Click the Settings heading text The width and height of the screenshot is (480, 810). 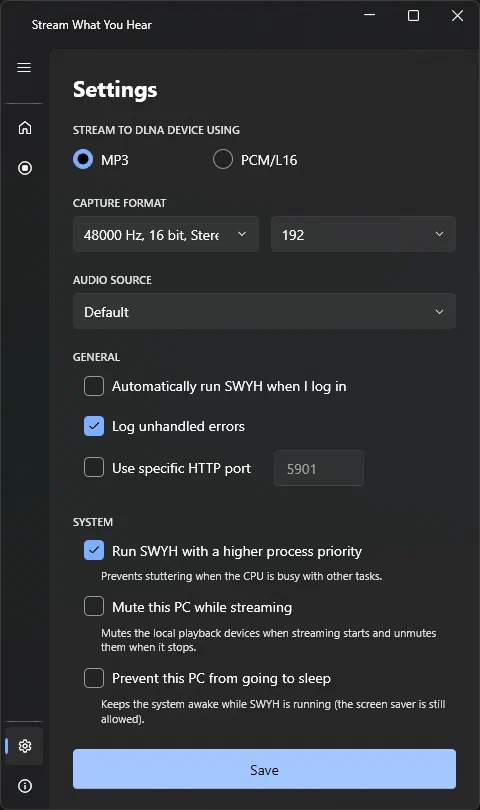tap(115, 90)
